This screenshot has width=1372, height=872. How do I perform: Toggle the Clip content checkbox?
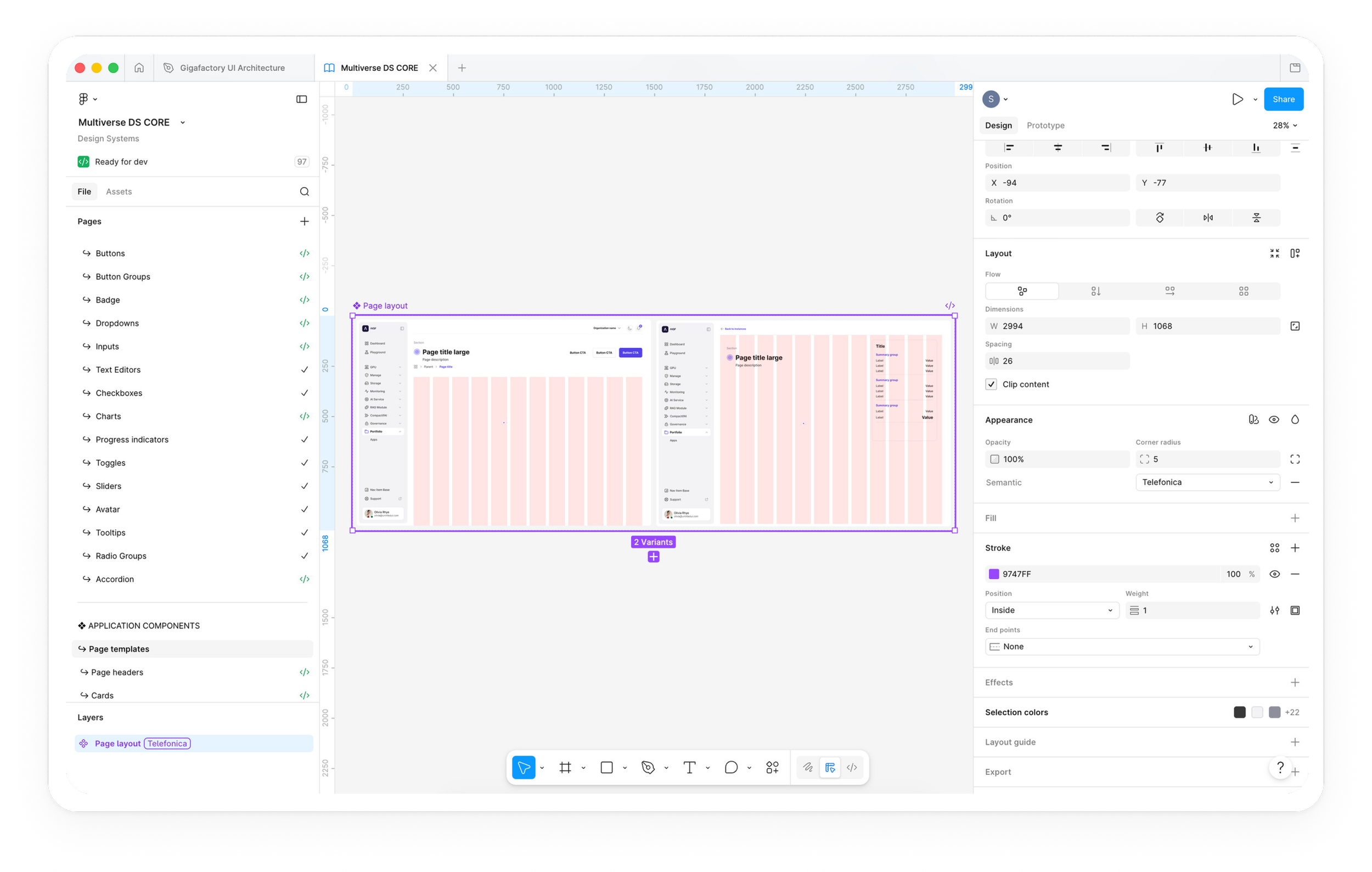click(x=991, y=385)
